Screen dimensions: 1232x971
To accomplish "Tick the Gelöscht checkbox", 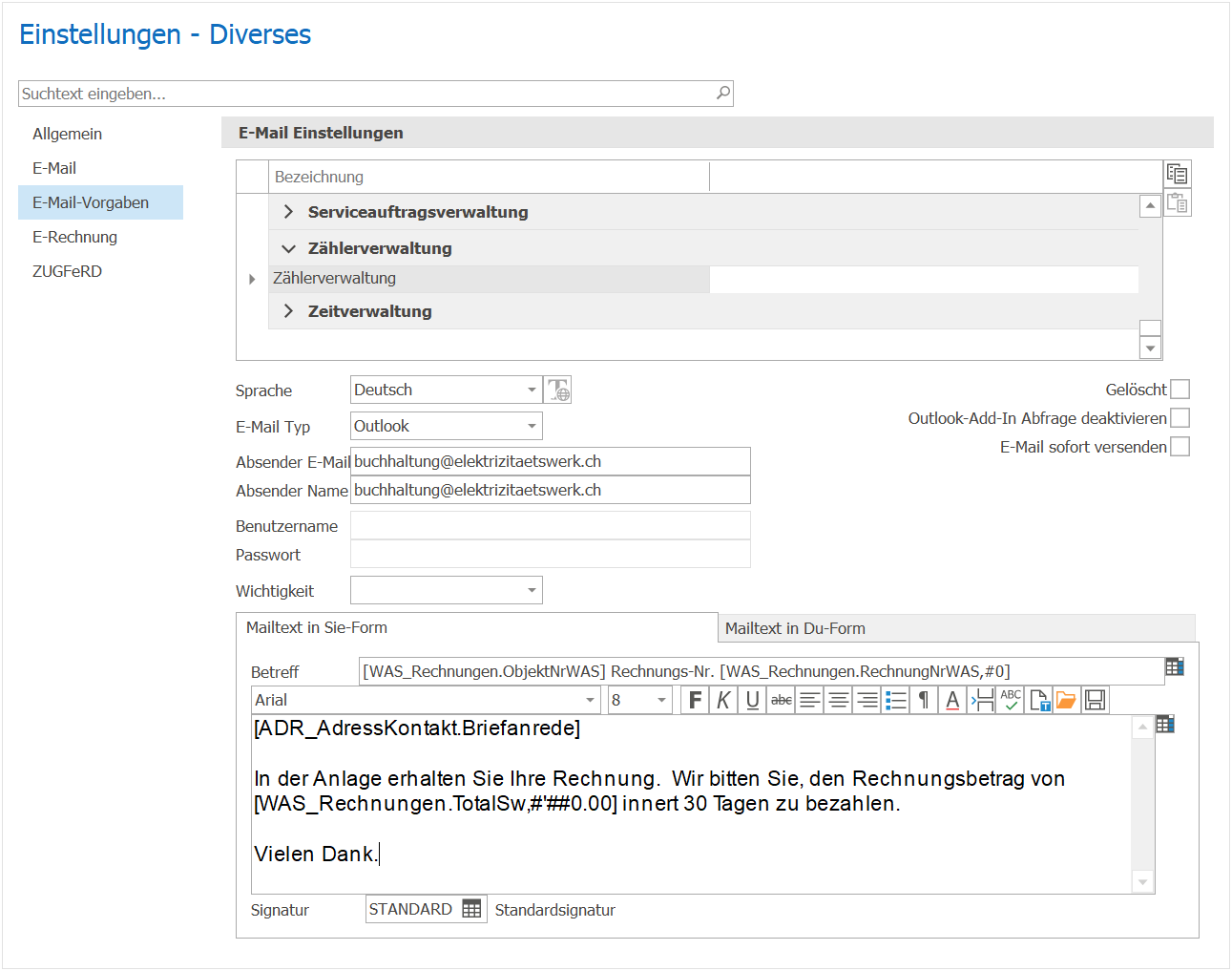I will coord(1180,390).
